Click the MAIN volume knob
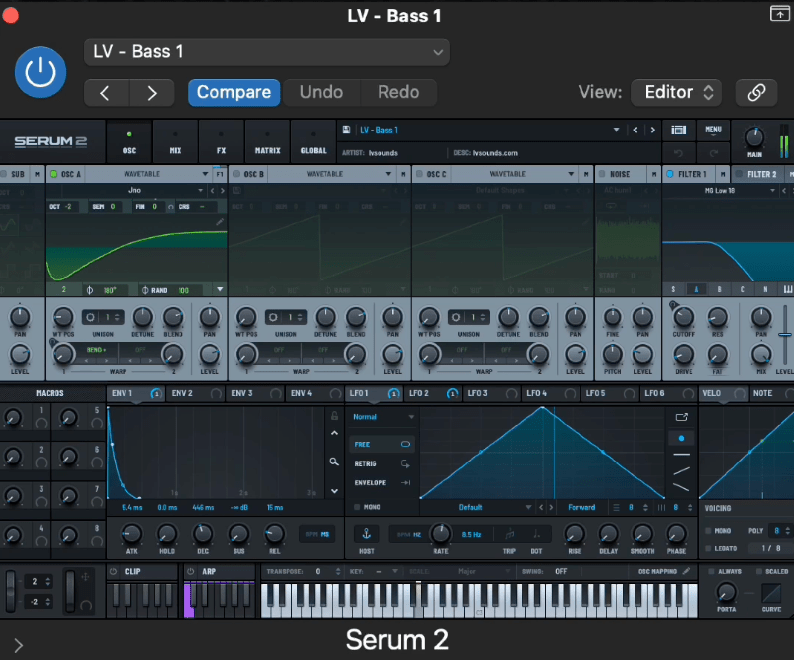Screen dimensions: 794x660 click(x=754, y=137)
